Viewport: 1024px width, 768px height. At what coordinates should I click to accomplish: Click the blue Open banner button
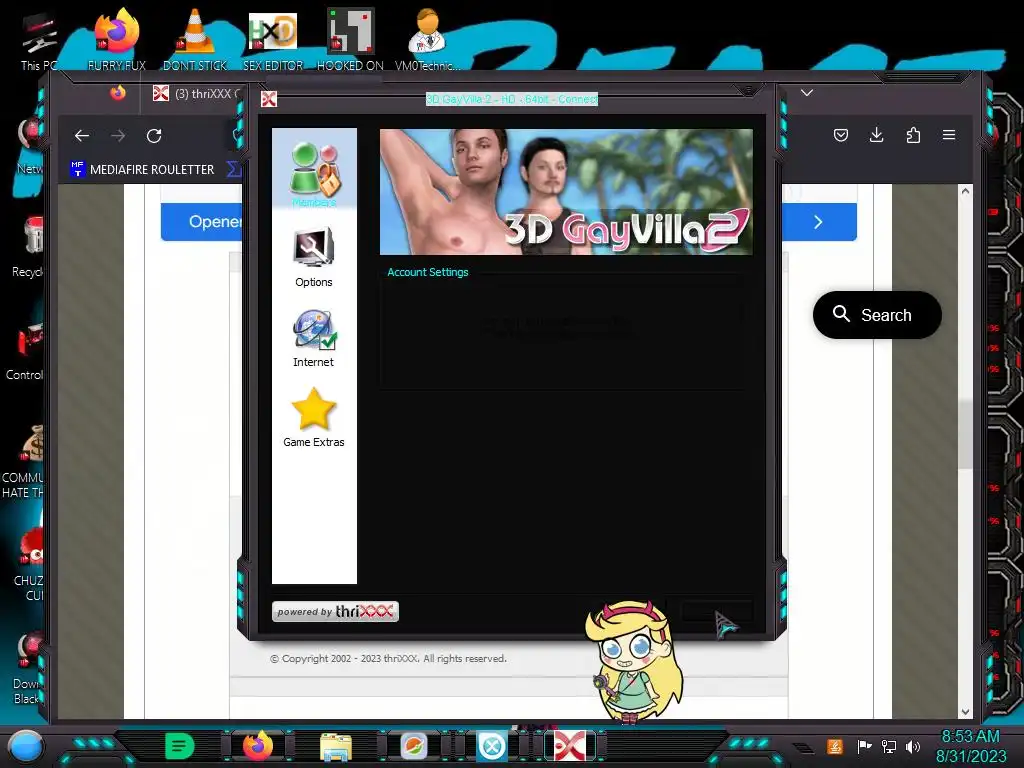(201, 222)
